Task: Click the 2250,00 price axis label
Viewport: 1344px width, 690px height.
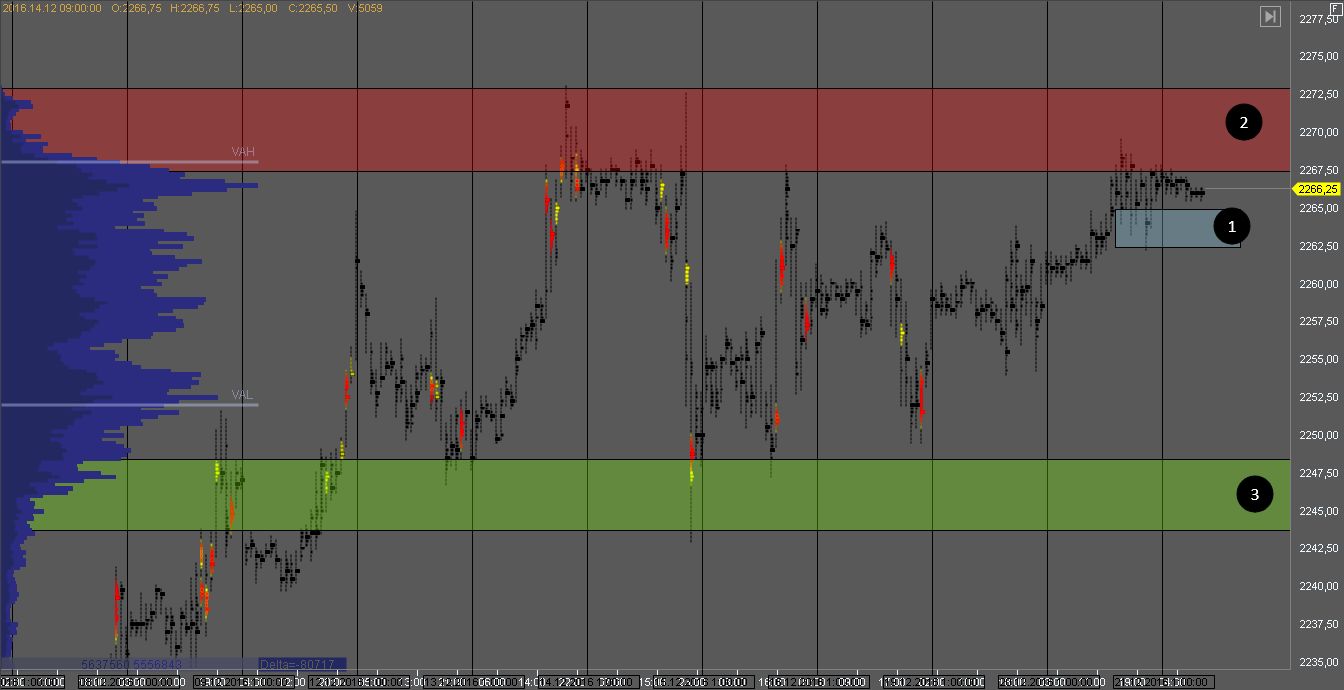Action: (1319, 435)
